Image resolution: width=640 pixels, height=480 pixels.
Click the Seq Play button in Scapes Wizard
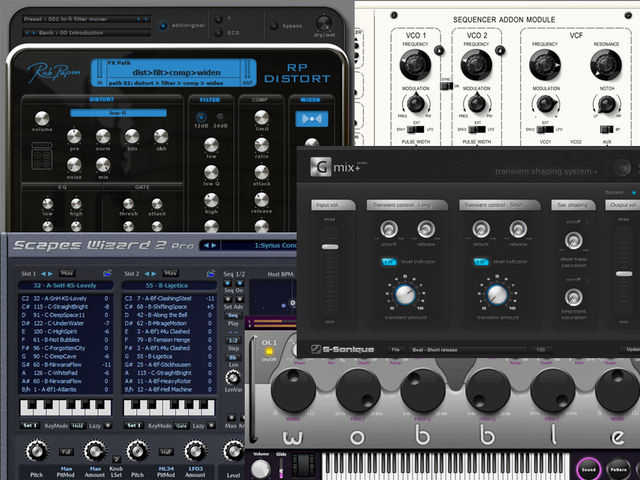point(233,316)
